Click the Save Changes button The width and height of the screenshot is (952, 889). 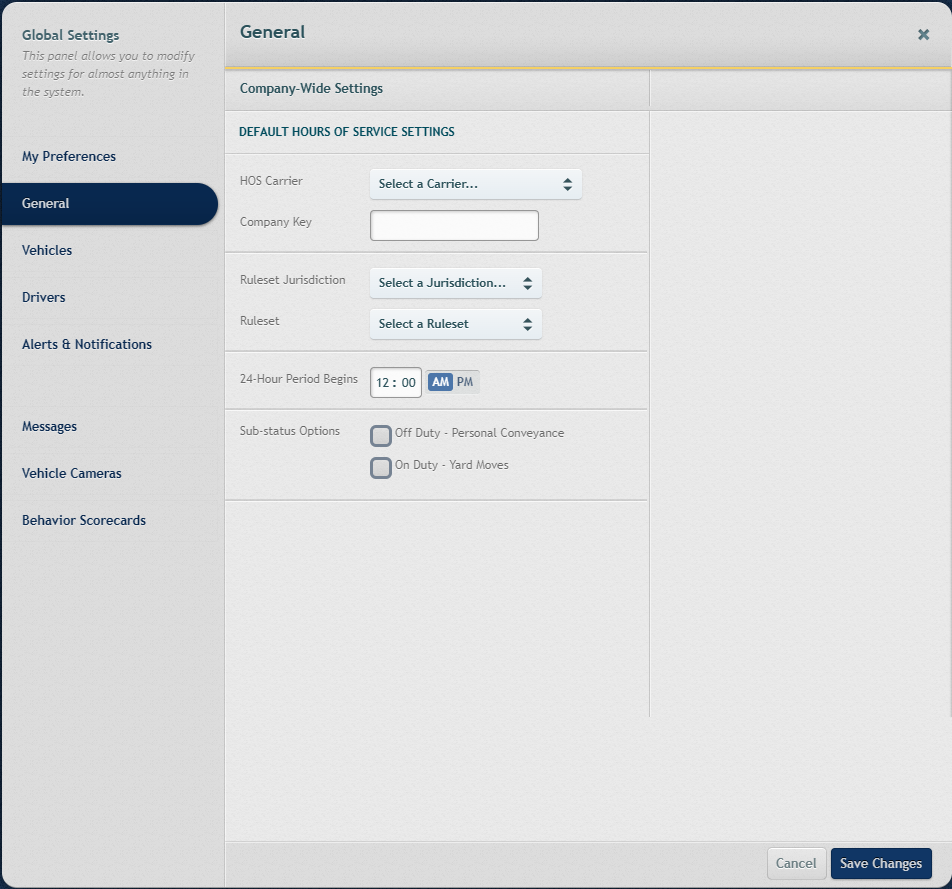881,863
